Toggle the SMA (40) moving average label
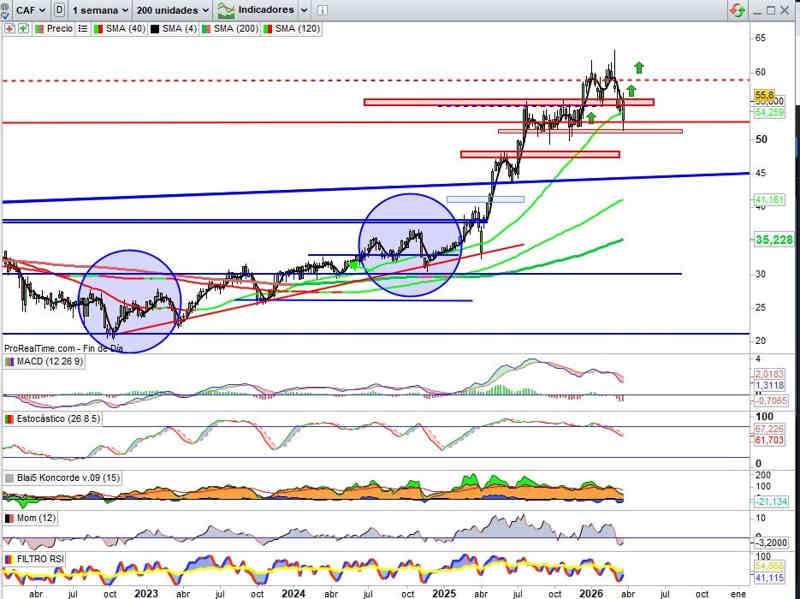This screenshot has height=599, width=800. [127, 29]
